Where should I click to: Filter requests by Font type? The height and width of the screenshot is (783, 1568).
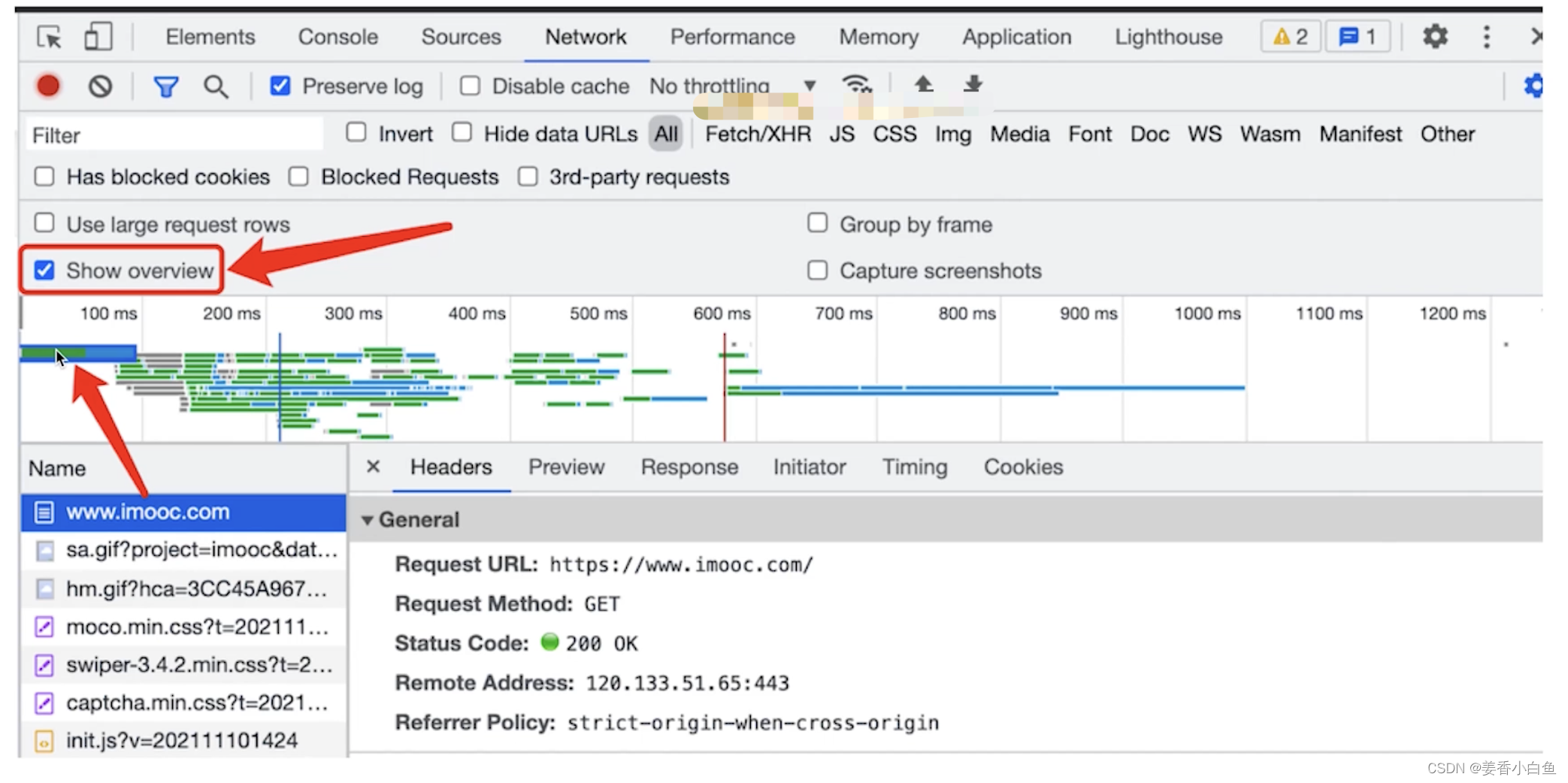pos(1090,134)
